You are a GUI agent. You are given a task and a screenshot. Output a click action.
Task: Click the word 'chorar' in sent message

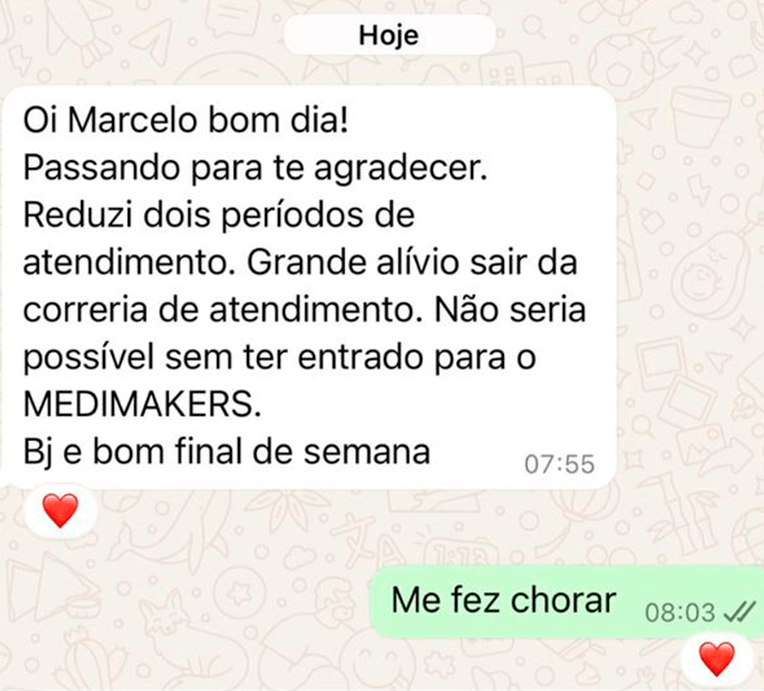(x=564, y=600)
